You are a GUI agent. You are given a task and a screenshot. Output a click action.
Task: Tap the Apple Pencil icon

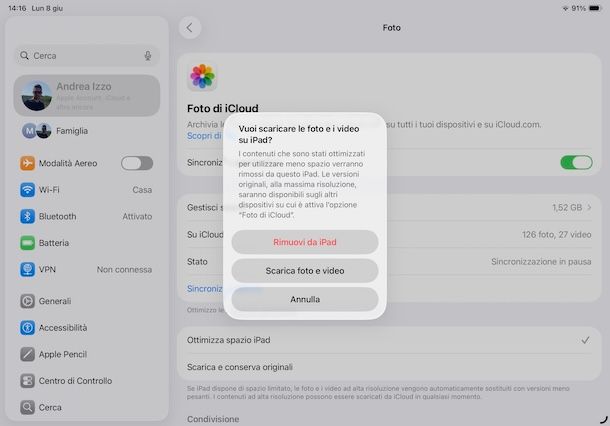[27, 354]
